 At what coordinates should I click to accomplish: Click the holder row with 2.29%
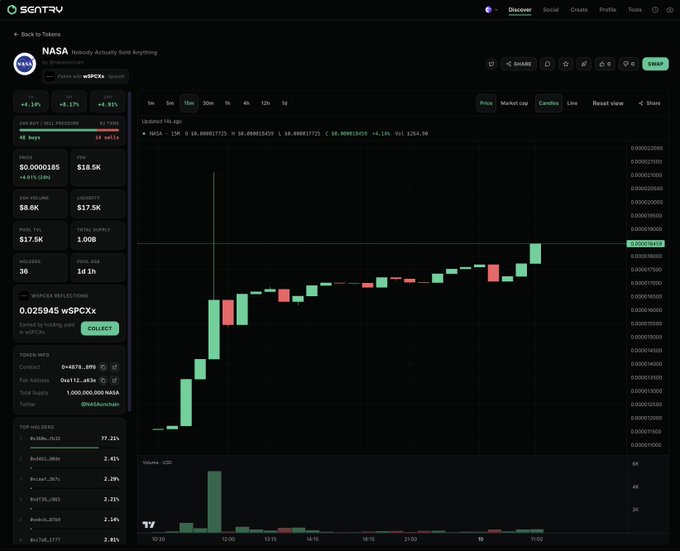[69, 483]
